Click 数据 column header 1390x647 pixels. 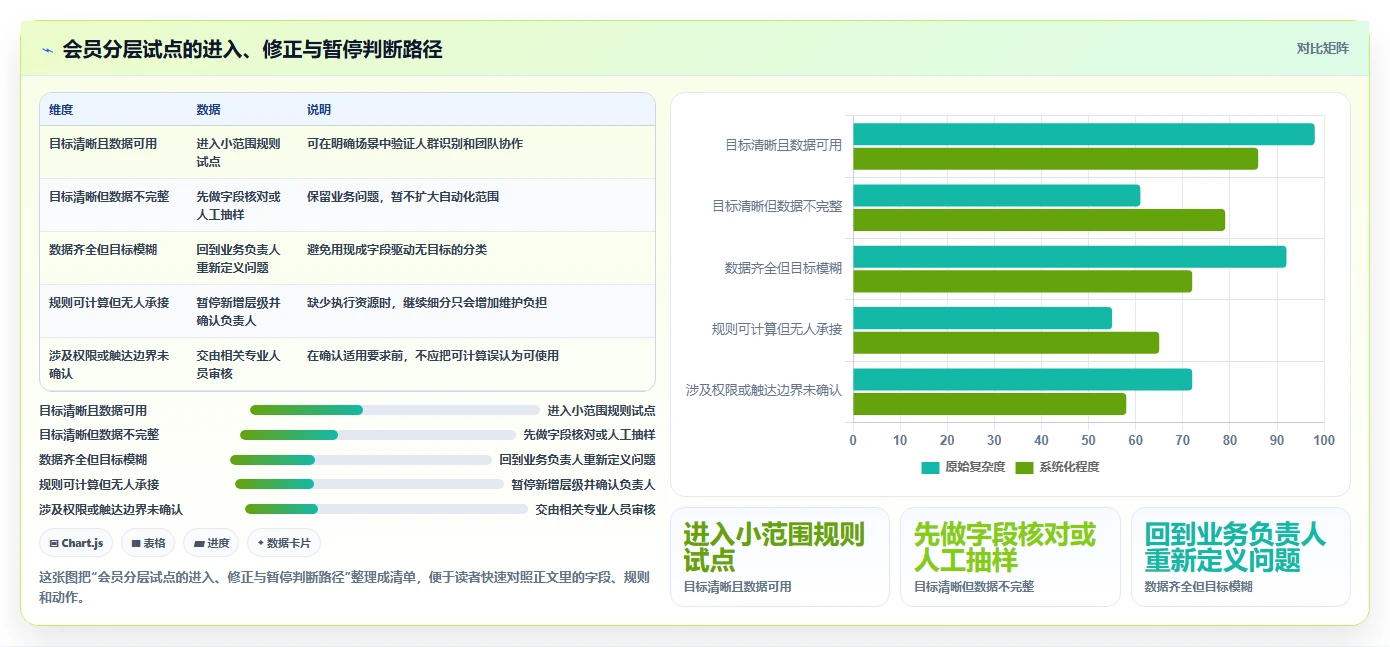(x=209, y=110)
